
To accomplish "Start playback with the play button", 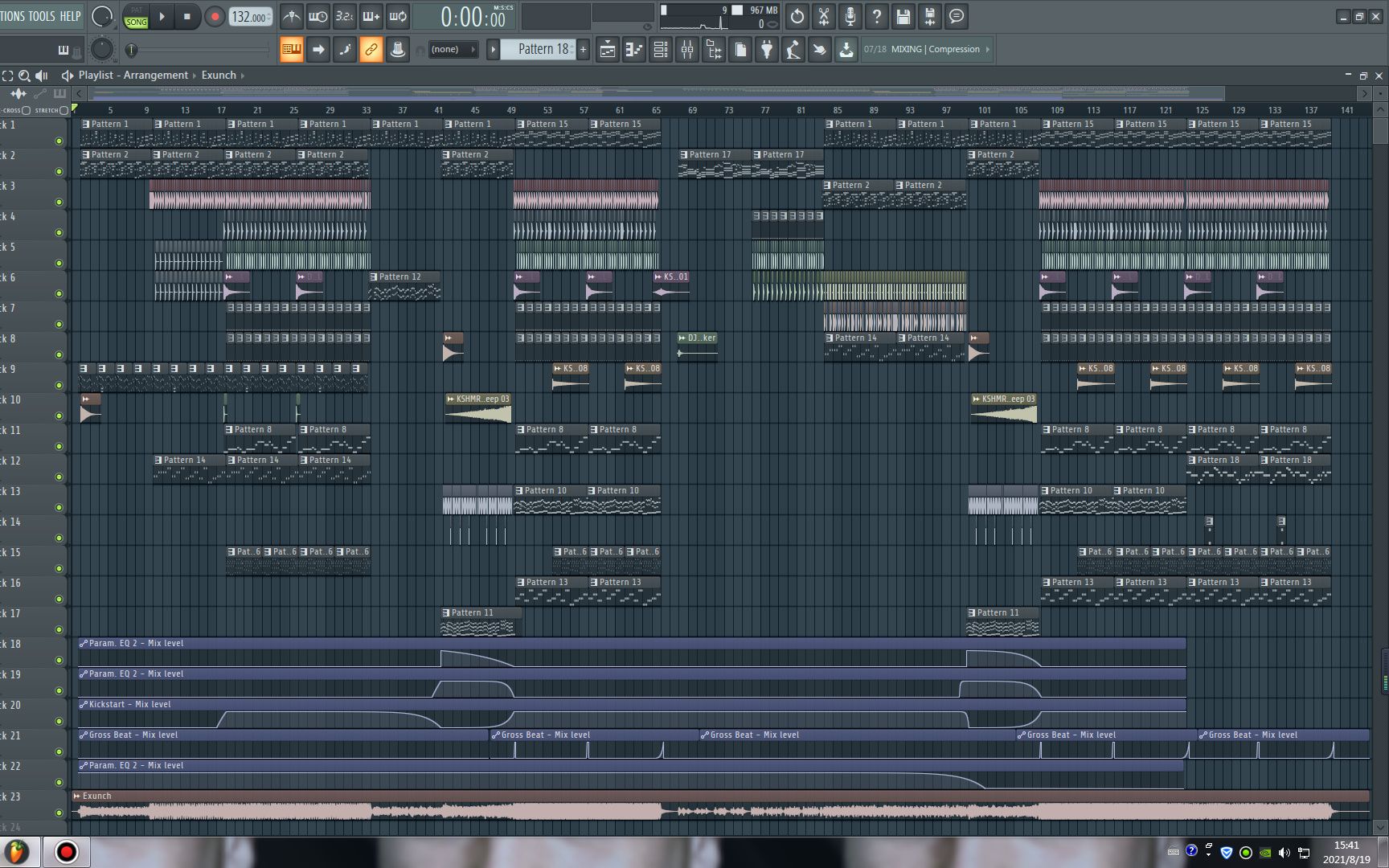I will click(x=162, y=16).
